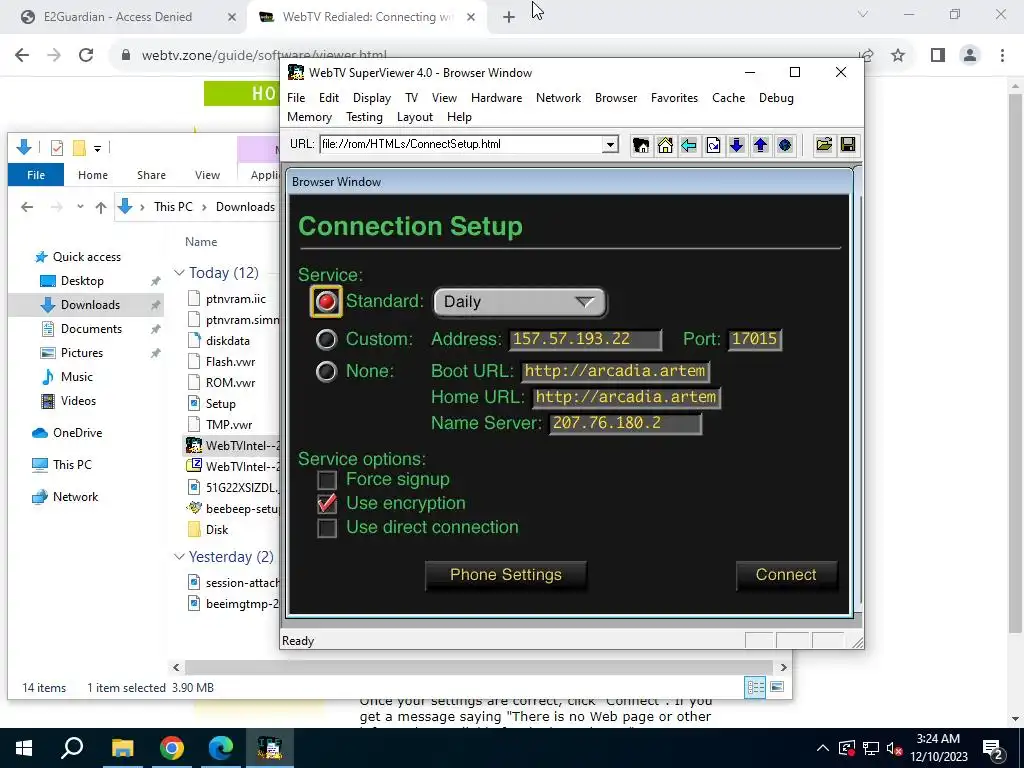This screenshot has width=1024, height=768.
Task: Open the Testing menu
Action: click(x=364, y=117)
